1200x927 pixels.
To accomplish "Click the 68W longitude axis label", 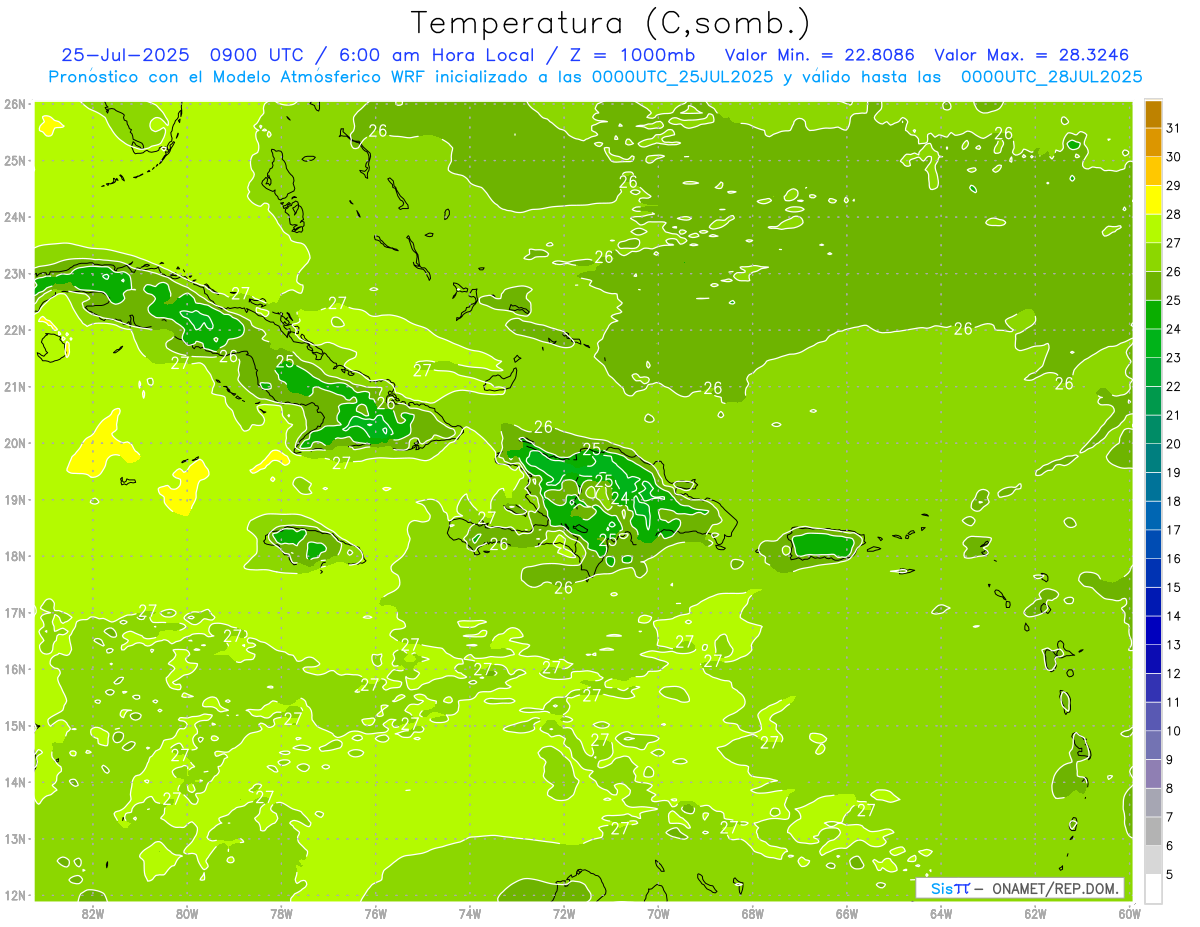I will (x=753, y=913).
